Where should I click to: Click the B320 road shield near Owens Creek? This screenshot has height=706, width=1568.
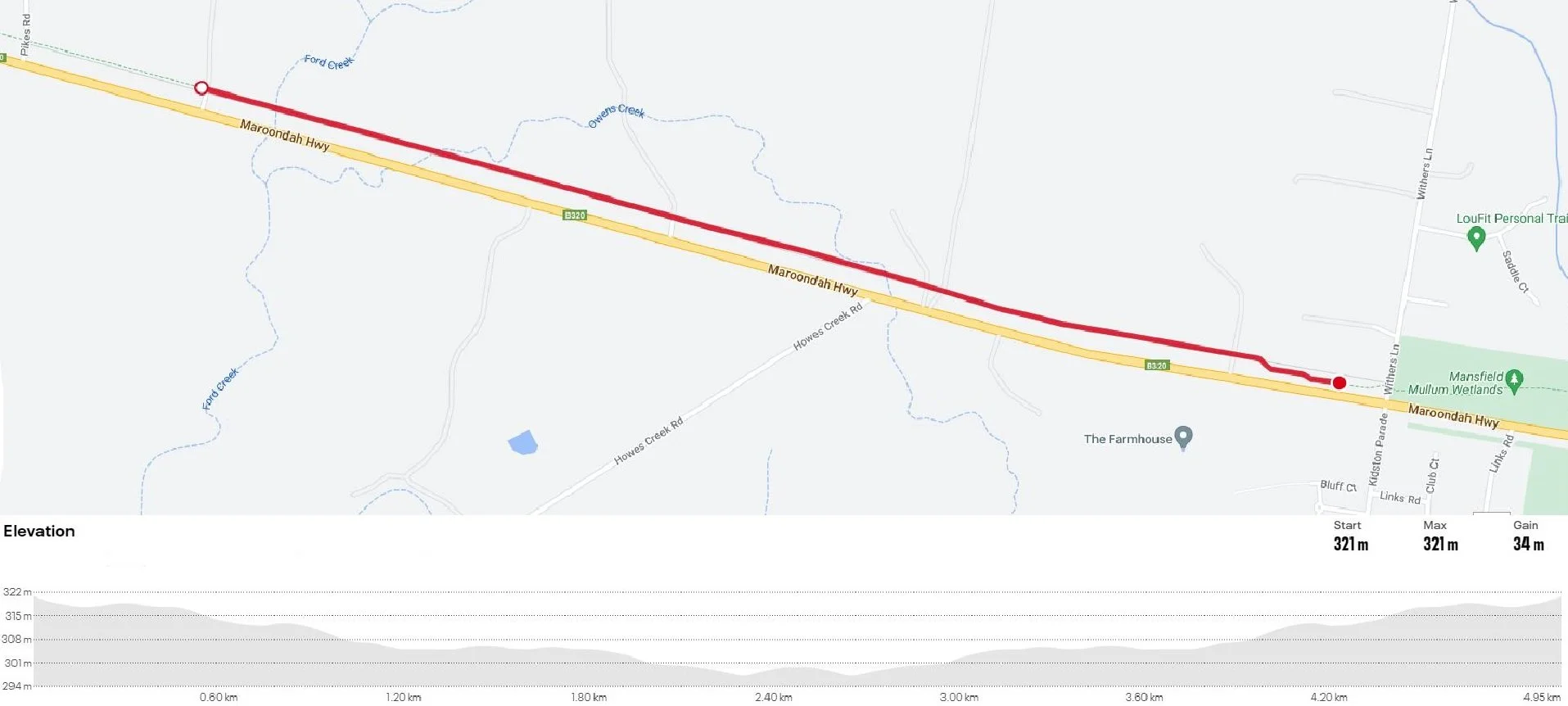point(575,215)
